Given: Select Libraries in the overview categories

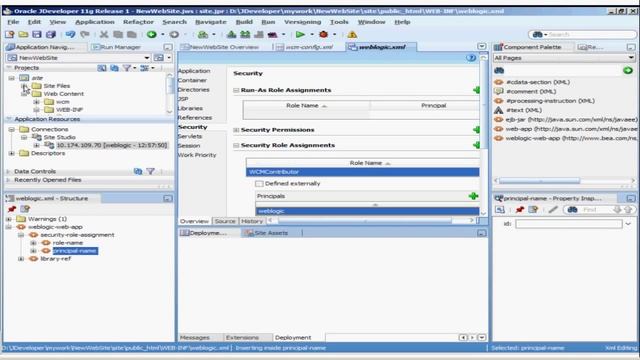Looking at the screenshot, I should click(x=190, y=109).
